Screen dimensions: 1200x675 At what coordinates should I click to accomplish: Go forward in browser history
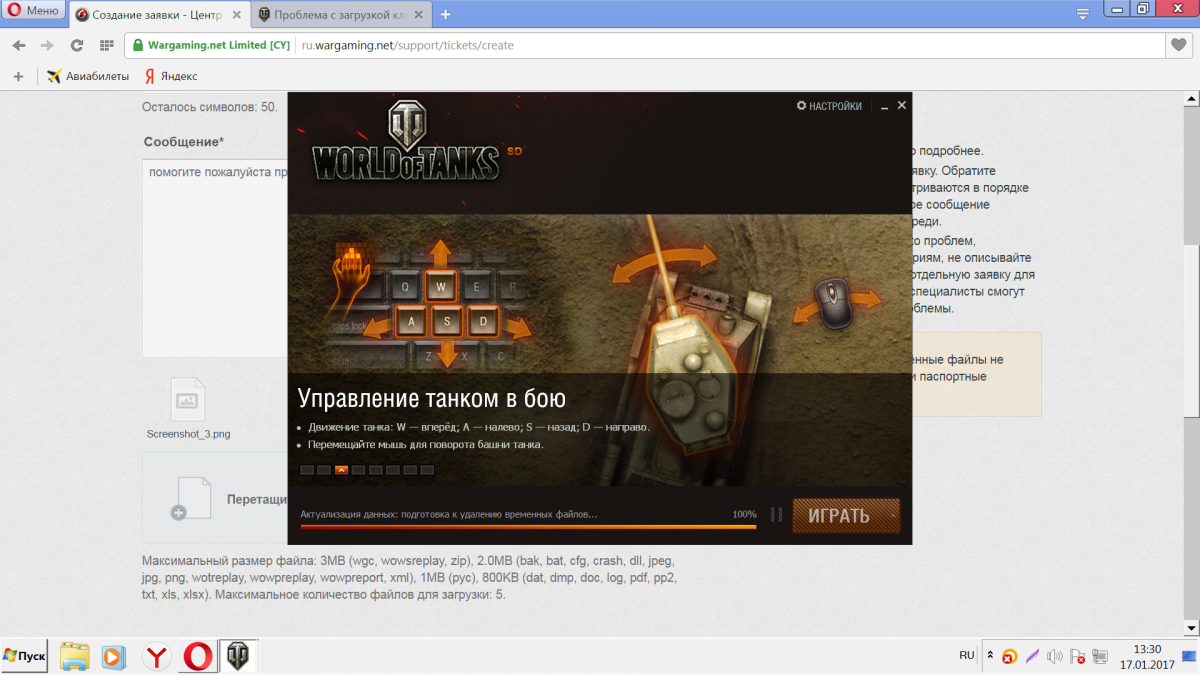point(47,45)
